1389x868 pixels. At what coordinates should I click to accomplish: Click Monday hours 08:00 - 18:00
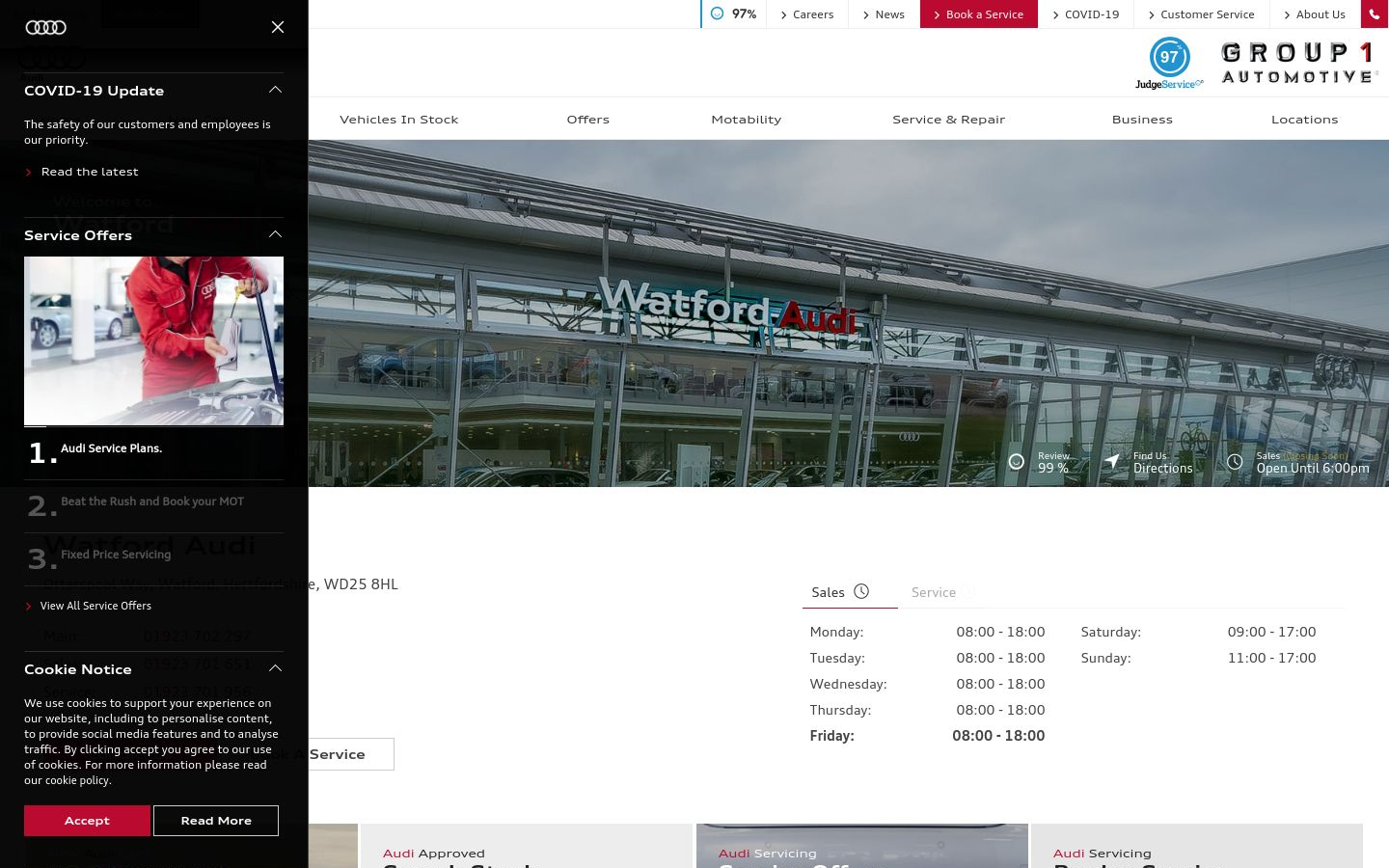point(1000,632)
